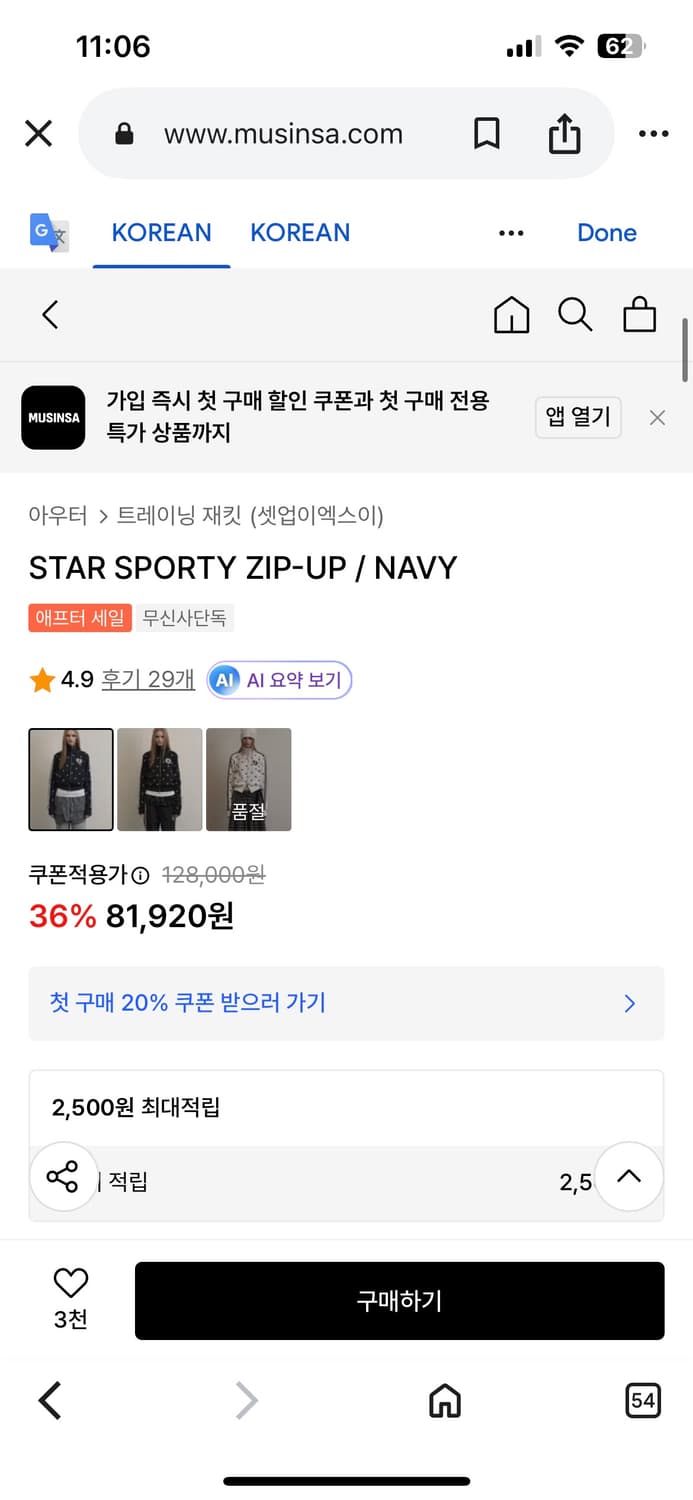Dismiss the MUSINSA app banner with the X
The height and width of the screenshot is (1500, 693).
[x=657, y=417]
